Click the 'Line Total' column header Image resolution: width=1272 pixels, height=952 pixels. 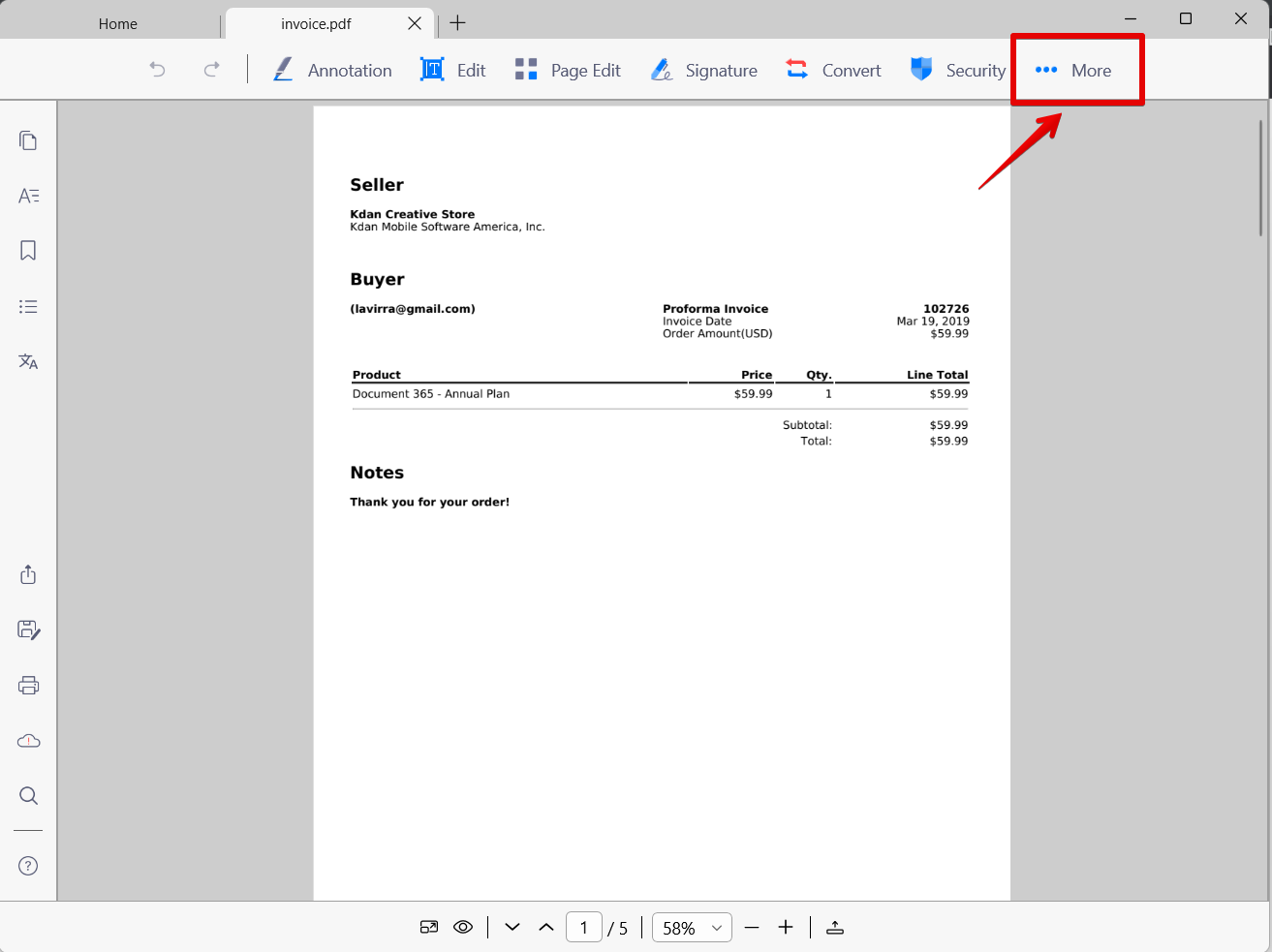coord(937,375)
